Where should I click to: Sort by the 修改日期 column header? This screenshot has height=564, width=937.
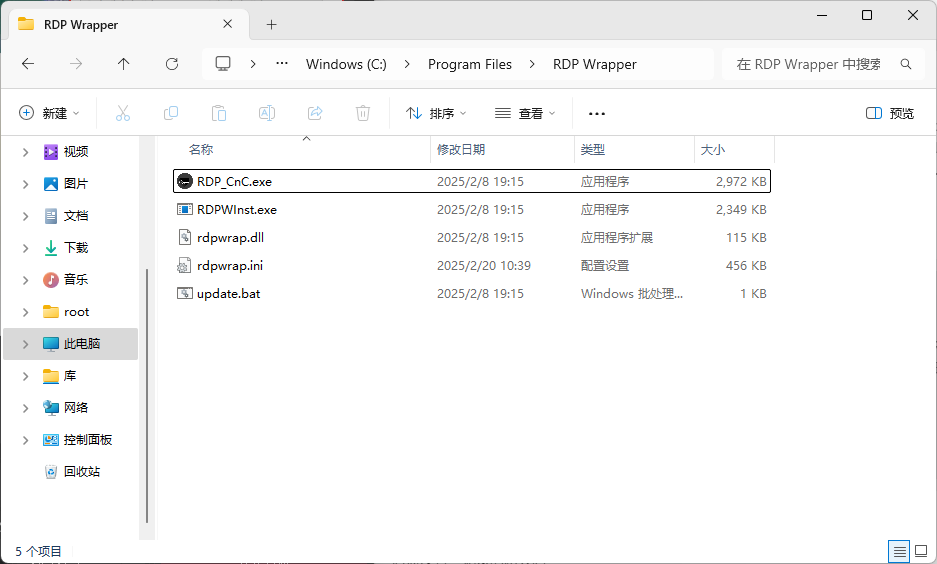point(461,149)
